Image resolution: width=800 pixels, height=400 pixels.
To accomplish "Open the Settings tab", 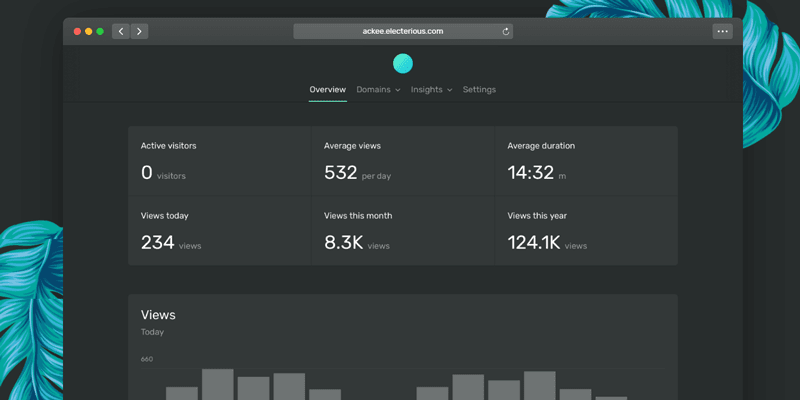I will pos(479,90).
